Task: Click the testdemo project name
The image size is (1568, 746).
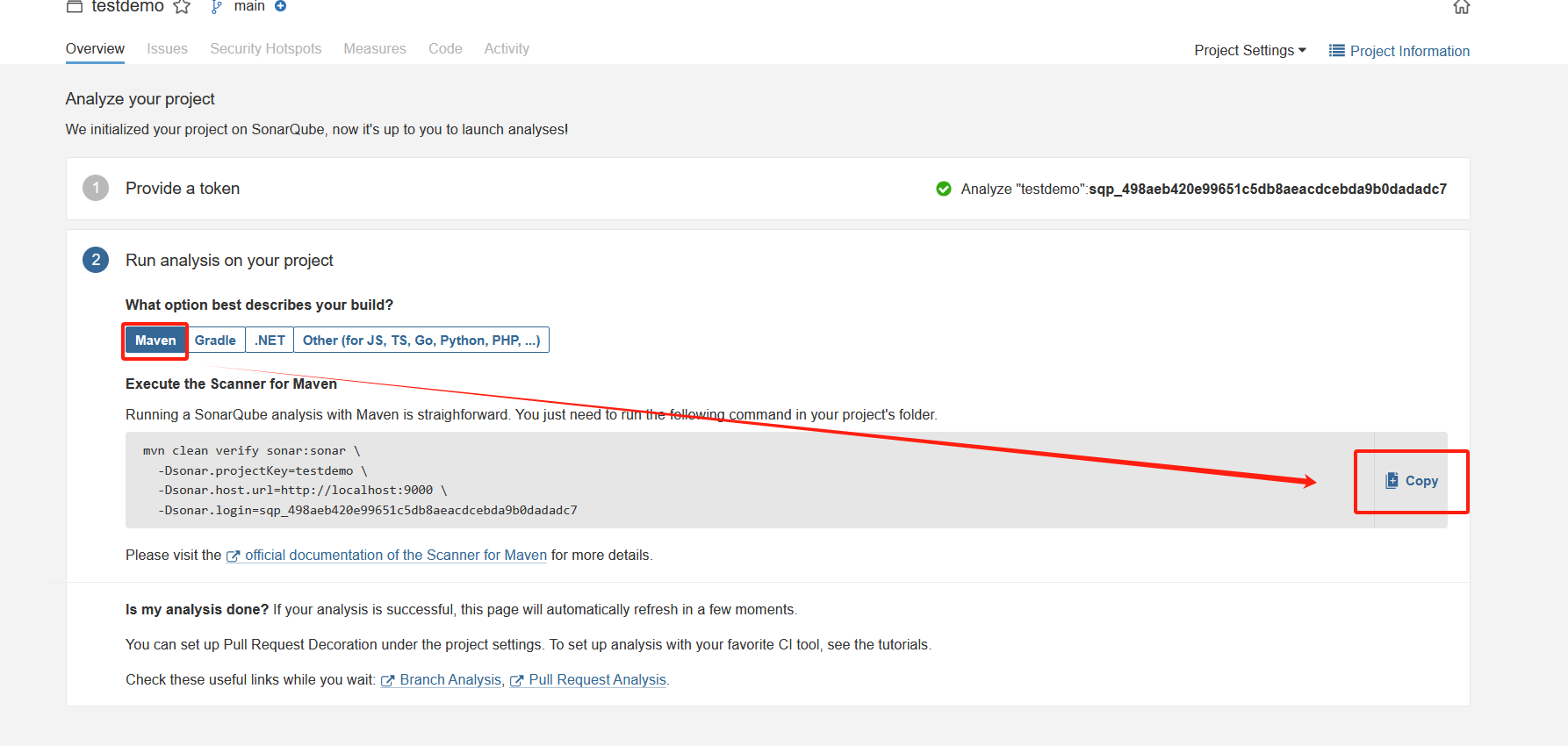Action: [x=127, y=7]
